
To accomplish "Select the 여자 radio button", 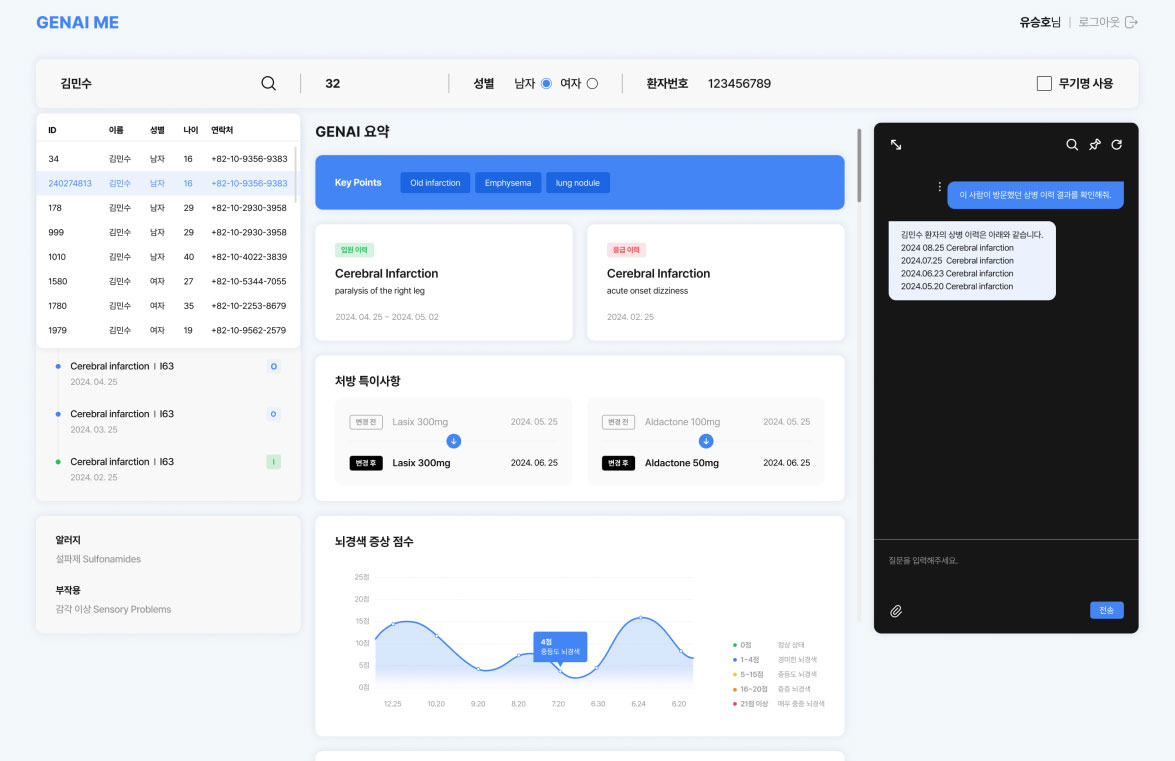I will tap(592, 84).
